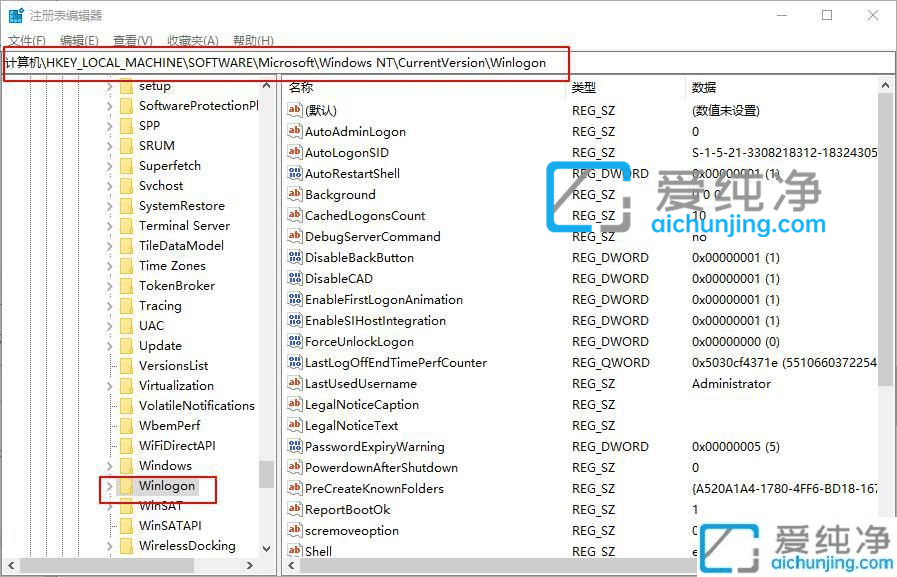The height and width of the screenshot is (577, 897).
Task: Click tree pane scroll down arrow
Action: tap(266, 548)
